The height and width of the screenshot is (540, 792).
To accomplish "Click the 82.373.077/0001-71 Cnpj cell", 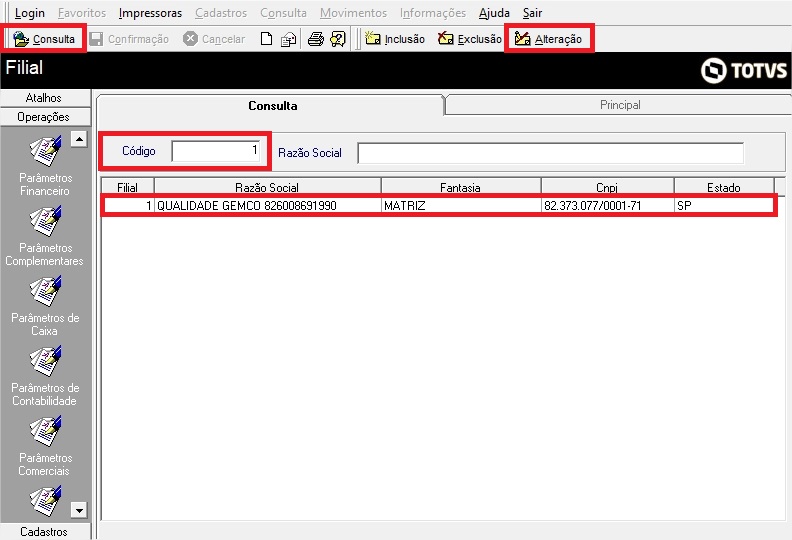I will [x=608, y=206].
